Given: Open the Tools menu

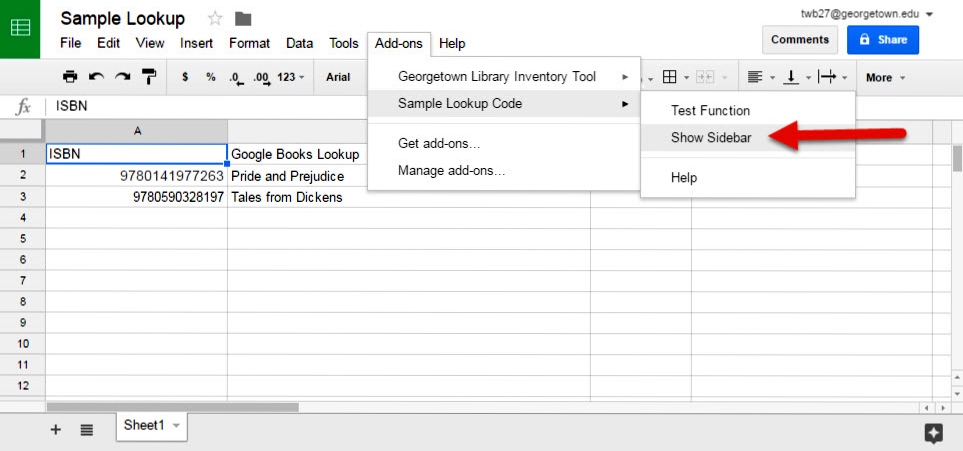Looking at the screenshot, I should coord(344,43).
